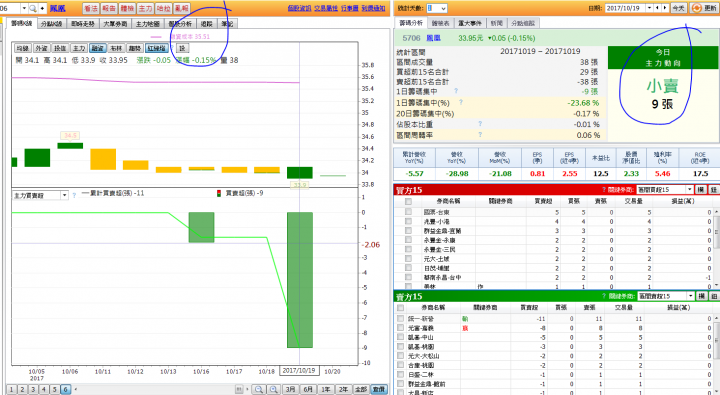Viewport: 720px width, 395px height.
Task: Check the 買方15 header select-all checkbox
Action: (408, 201)
